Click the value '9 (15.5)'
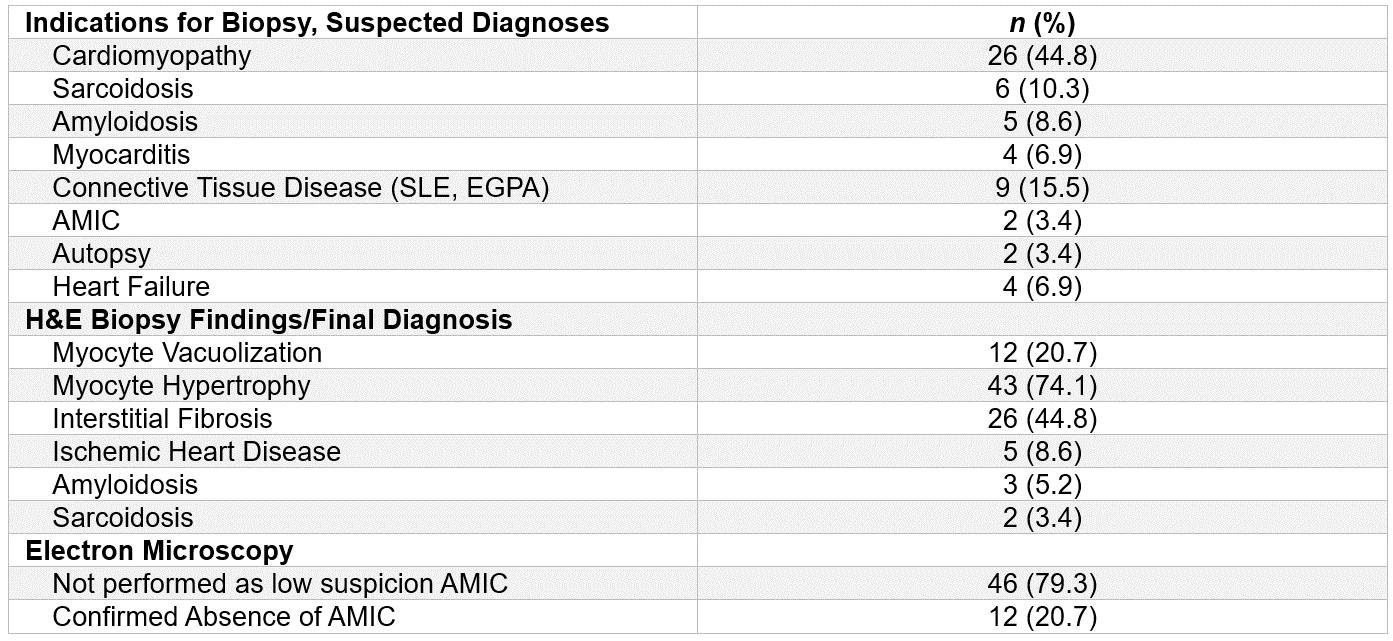Image resolution: width=1393 pixels, height=641 pixels. click(x=1042, y=188)
